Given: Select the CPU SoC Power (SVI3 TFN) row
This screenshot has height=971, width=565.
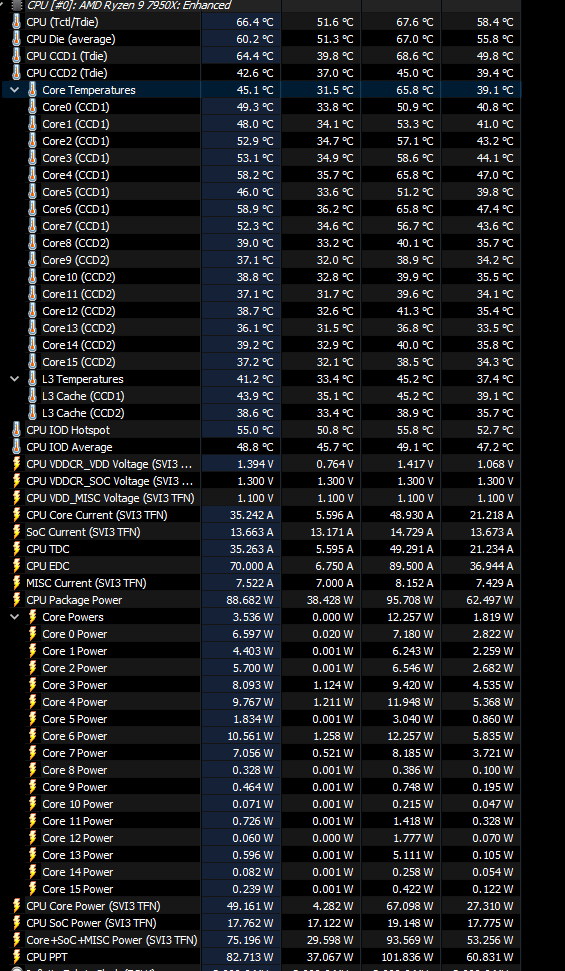Looking at the screenshot, I should pyautogui.click(x=260, y=923).
